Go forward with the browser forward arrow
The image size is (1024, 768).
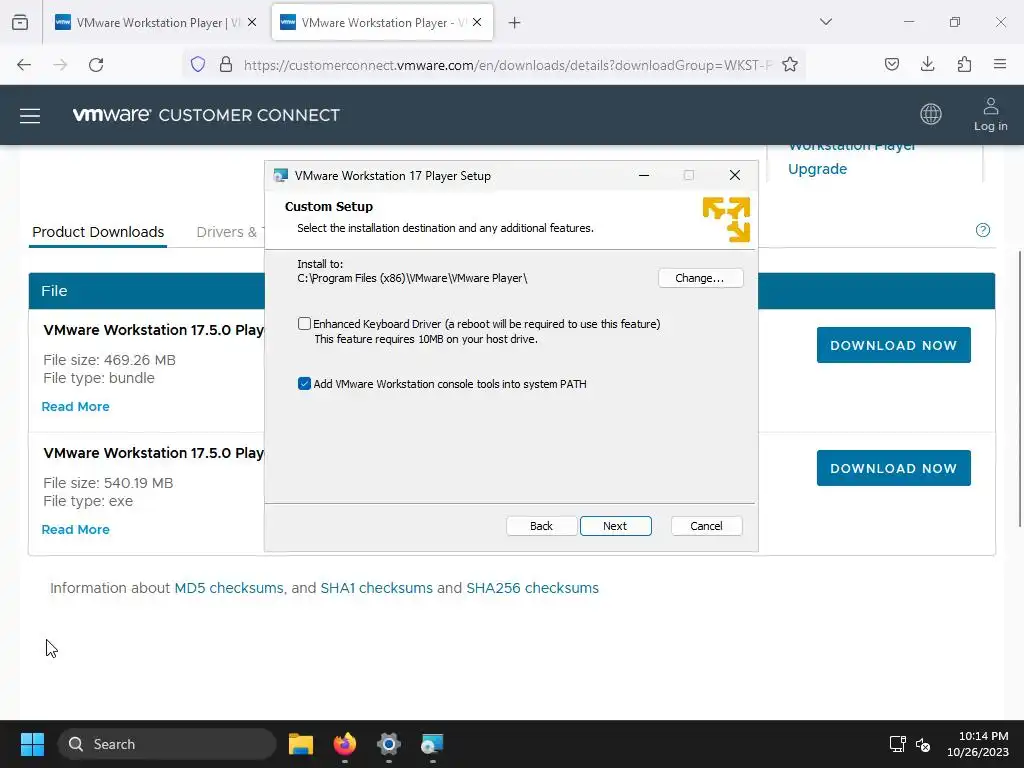point(60,65)
